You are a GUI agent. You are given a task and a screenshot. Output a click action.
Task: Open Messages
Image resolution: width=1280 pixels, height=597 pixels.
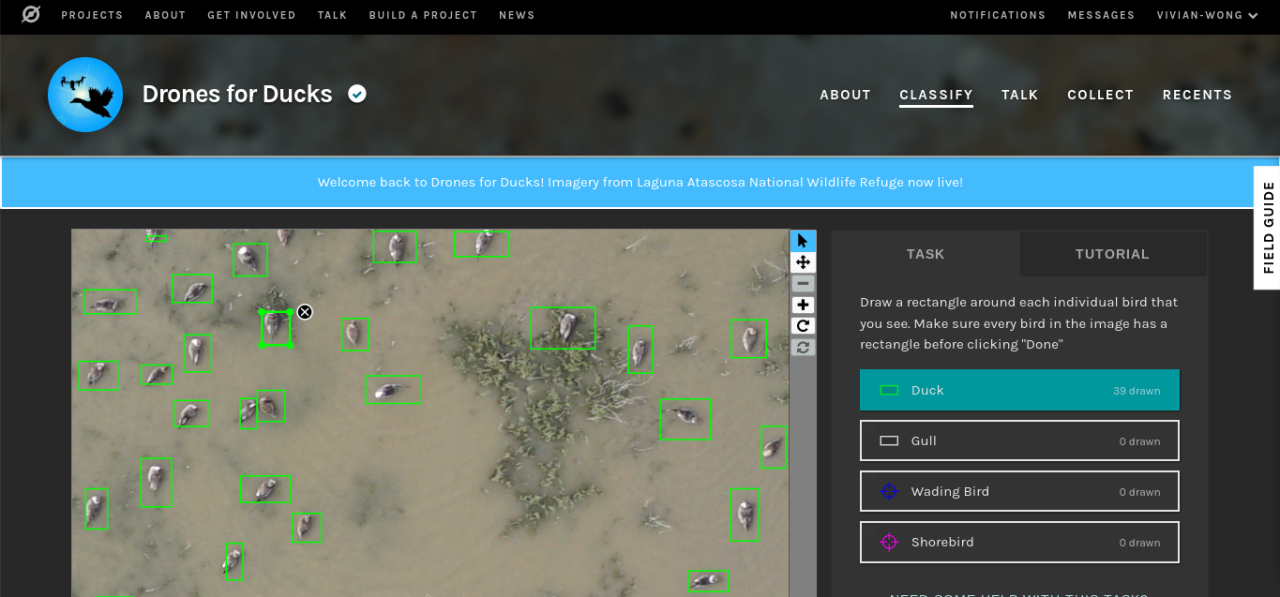click(x=1101, y=15)
